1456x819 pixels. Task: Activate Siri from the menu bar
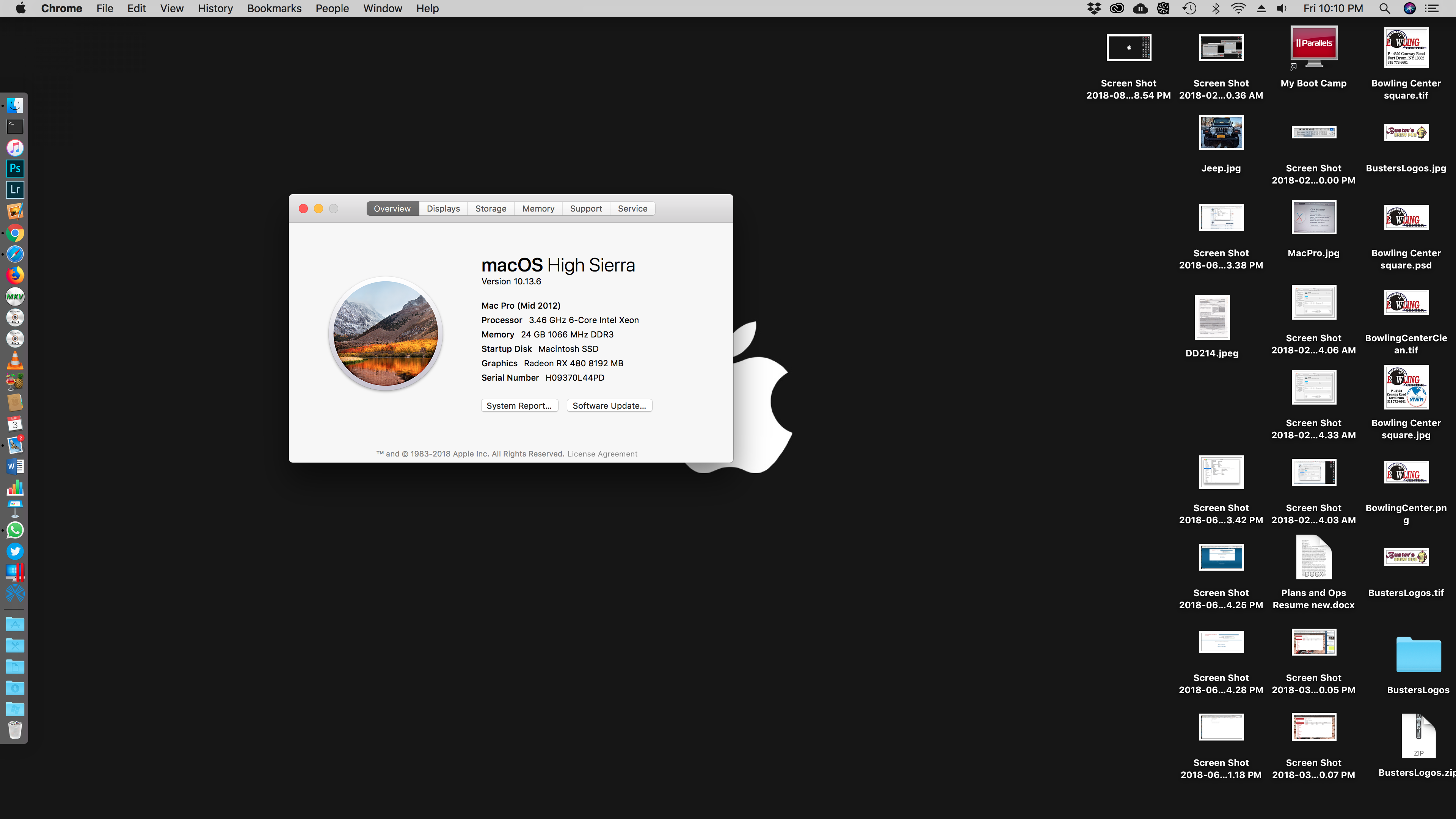coord(1410,8)
